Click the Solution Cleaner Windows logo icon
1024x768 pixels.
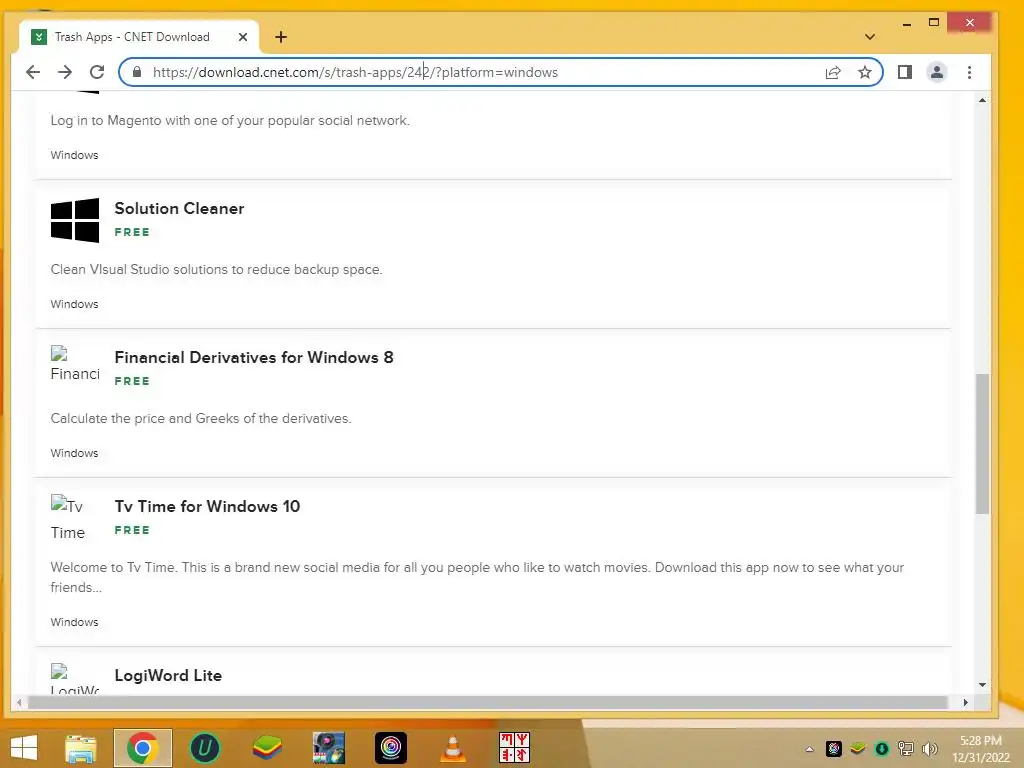pos(75,220)
